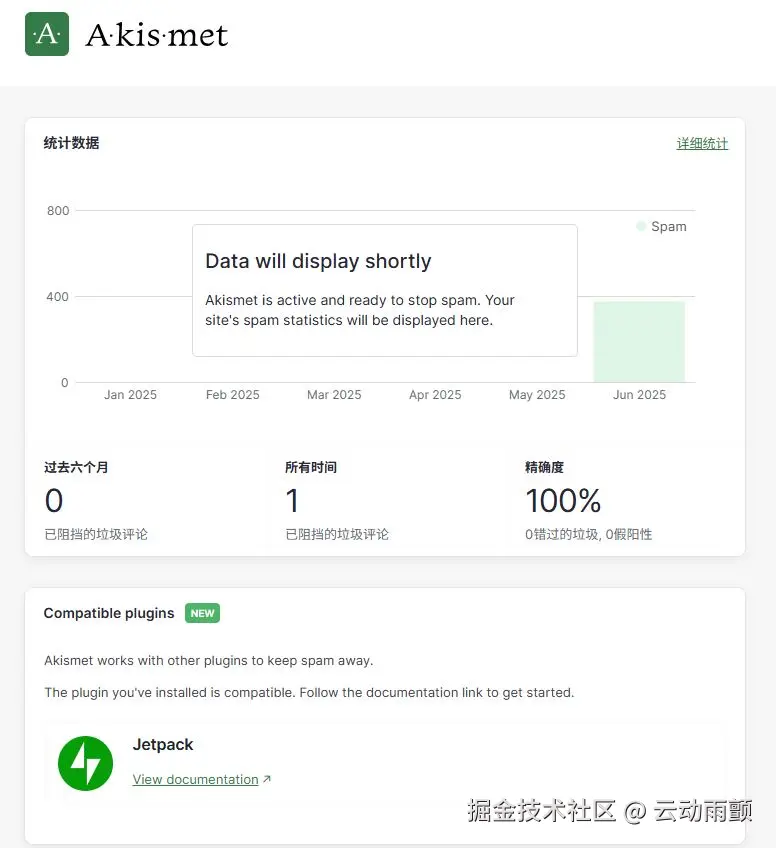Image resolution: width=776 pixels, height=848 pixels.
Task: Click the 精确度 stat label
Action: 545,467
